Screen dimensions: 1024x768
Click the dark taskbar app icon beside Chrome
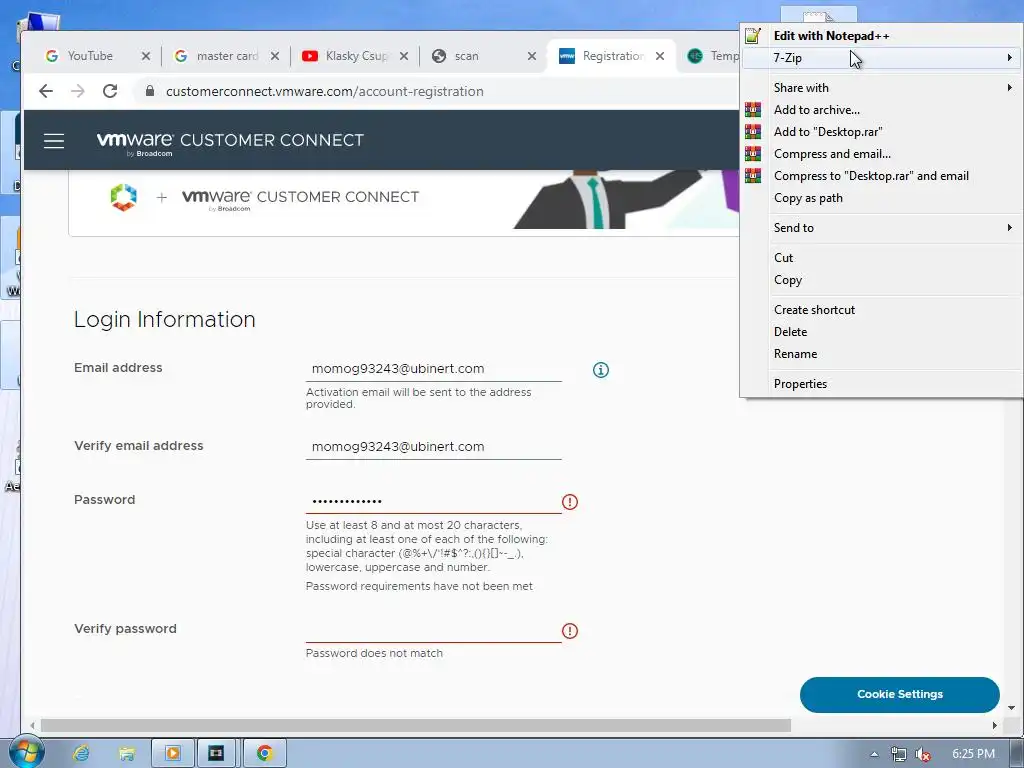click(216, 753)
